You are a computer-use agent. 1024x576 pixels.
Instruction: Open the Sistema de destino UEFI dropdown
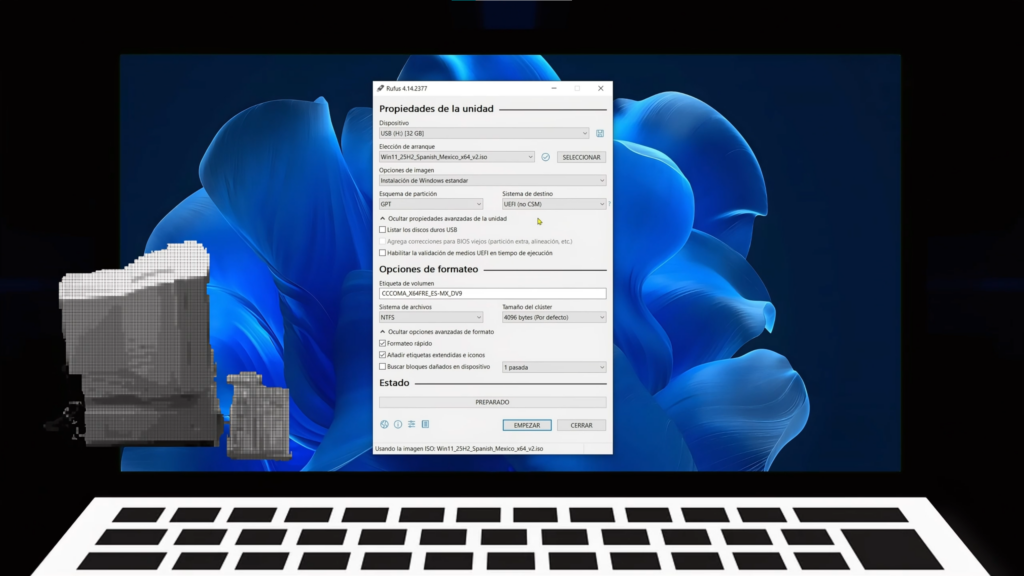[x=554, y=204]
